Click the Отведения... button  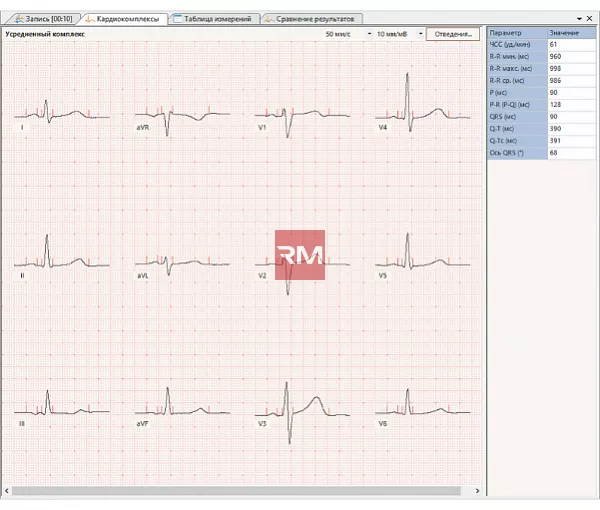[453, 34]
